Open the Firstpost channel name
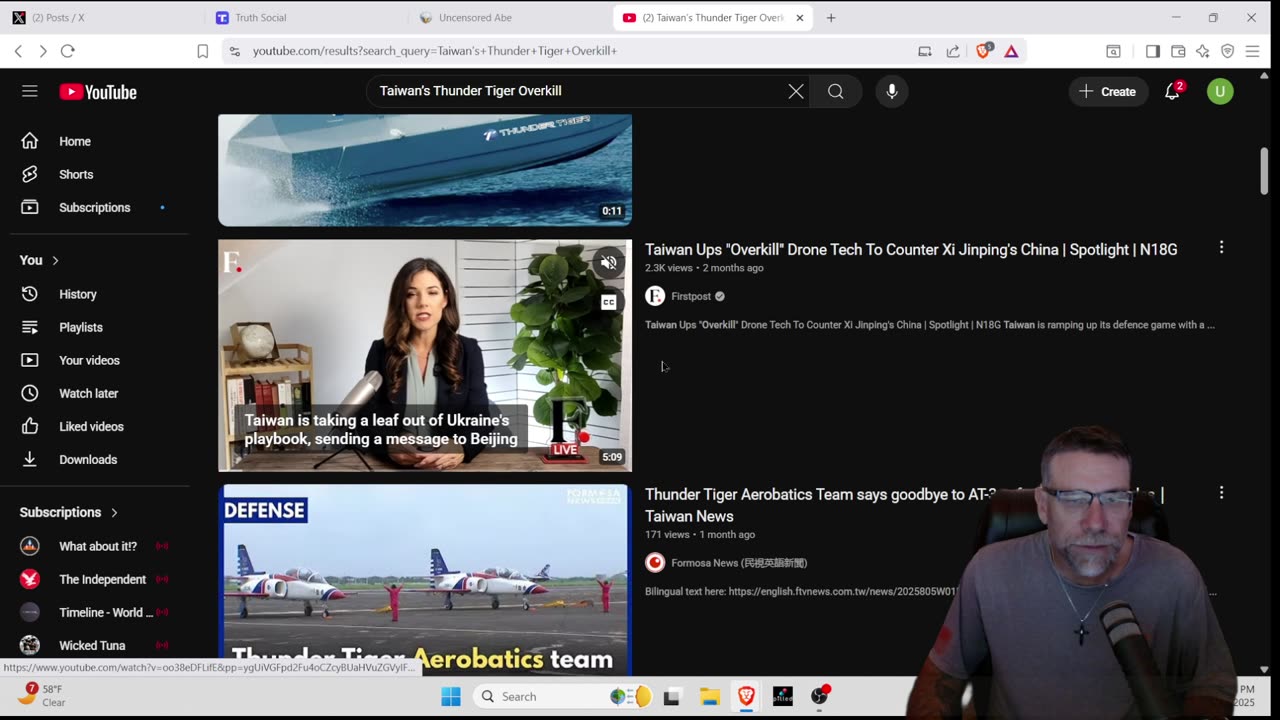 point(691,296)
